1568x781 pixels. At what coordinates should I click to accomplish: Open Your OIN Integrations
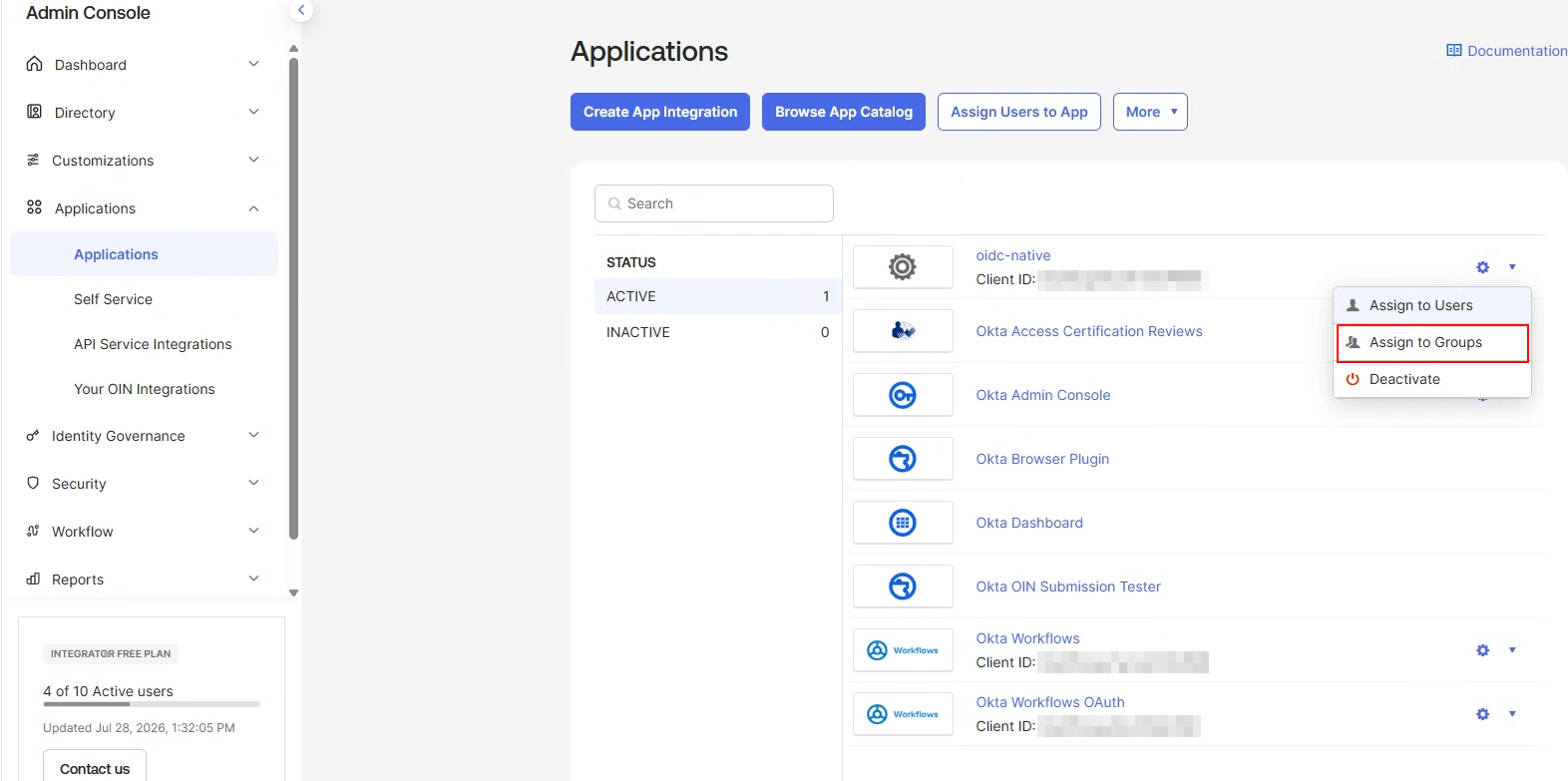click(x=145, y=389)
